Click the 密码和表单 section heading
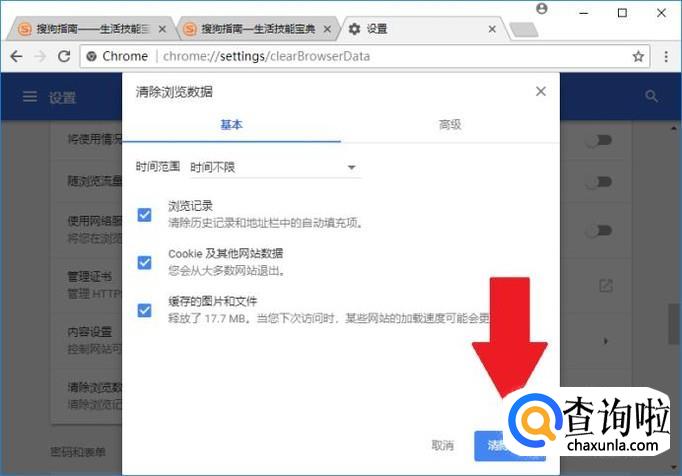This screenshot has width=682, height=476. coord(78,452)
